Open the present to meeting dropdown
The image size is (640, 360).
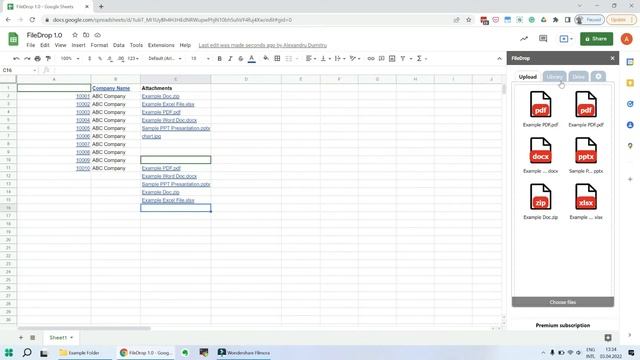[x=566, y=39]
